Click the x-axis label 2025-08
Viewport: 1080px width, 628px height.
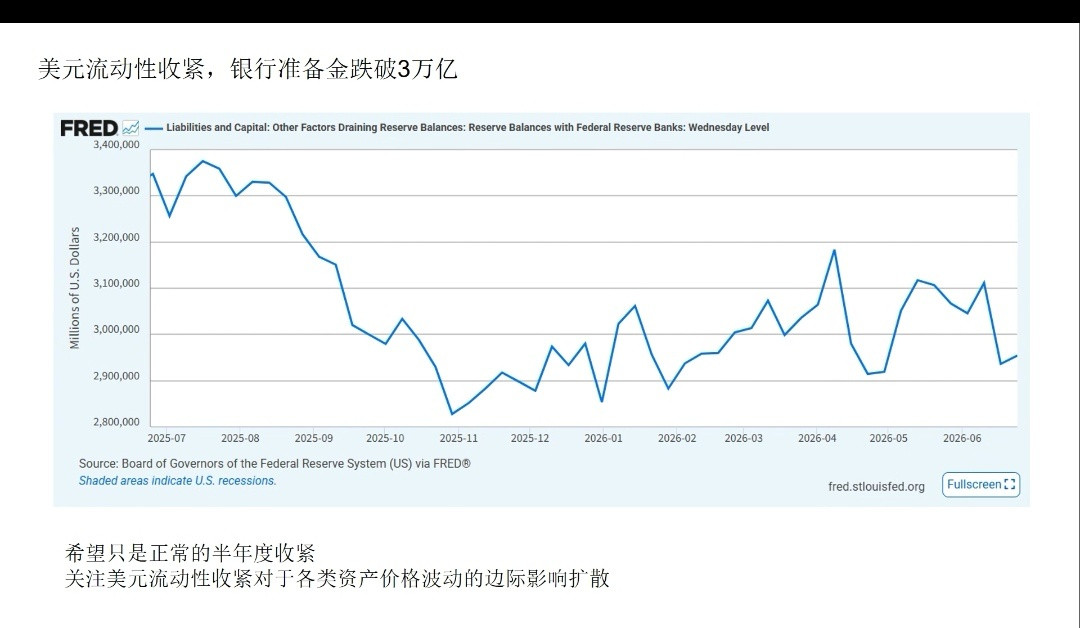(x=240, y=438)
